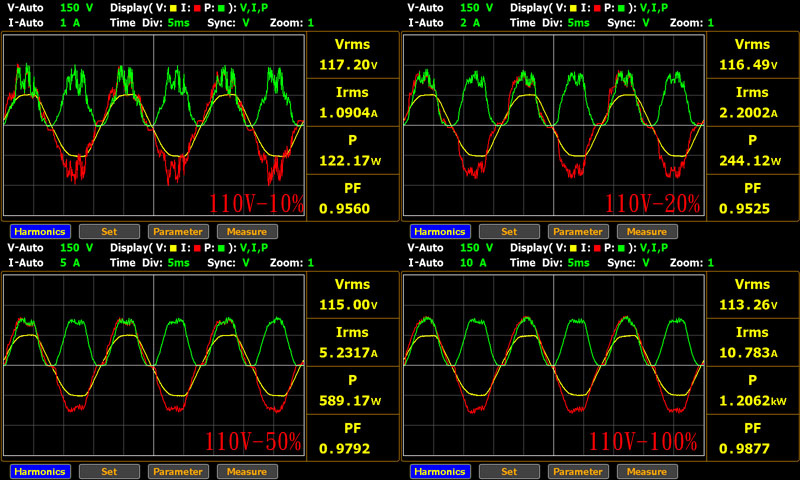The image size is (800, 480).
Task: Click green P swatch in 10% panel header
Action: 221,8
